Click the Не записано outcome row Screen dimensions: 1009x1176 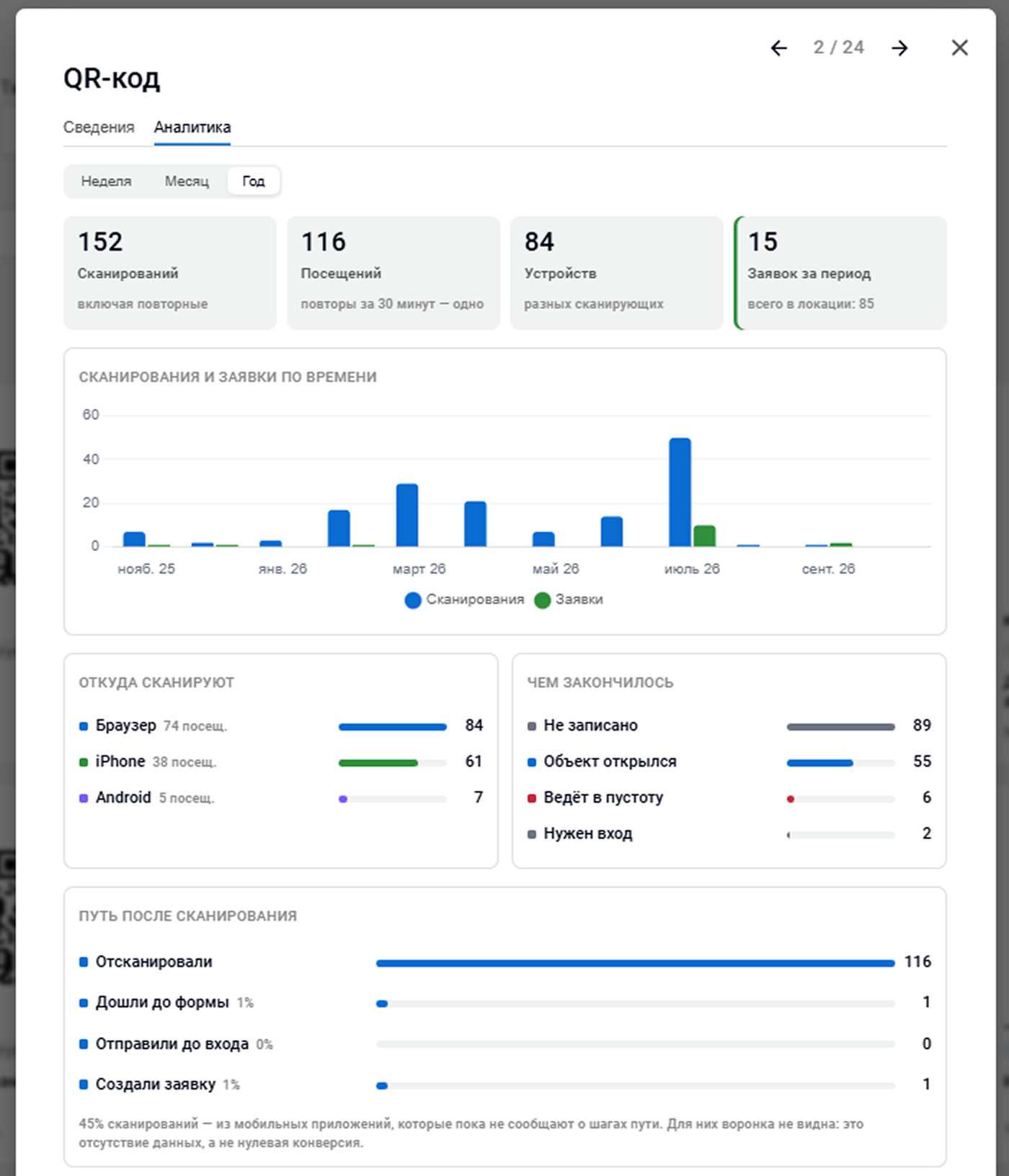click(x=729, y=726)
